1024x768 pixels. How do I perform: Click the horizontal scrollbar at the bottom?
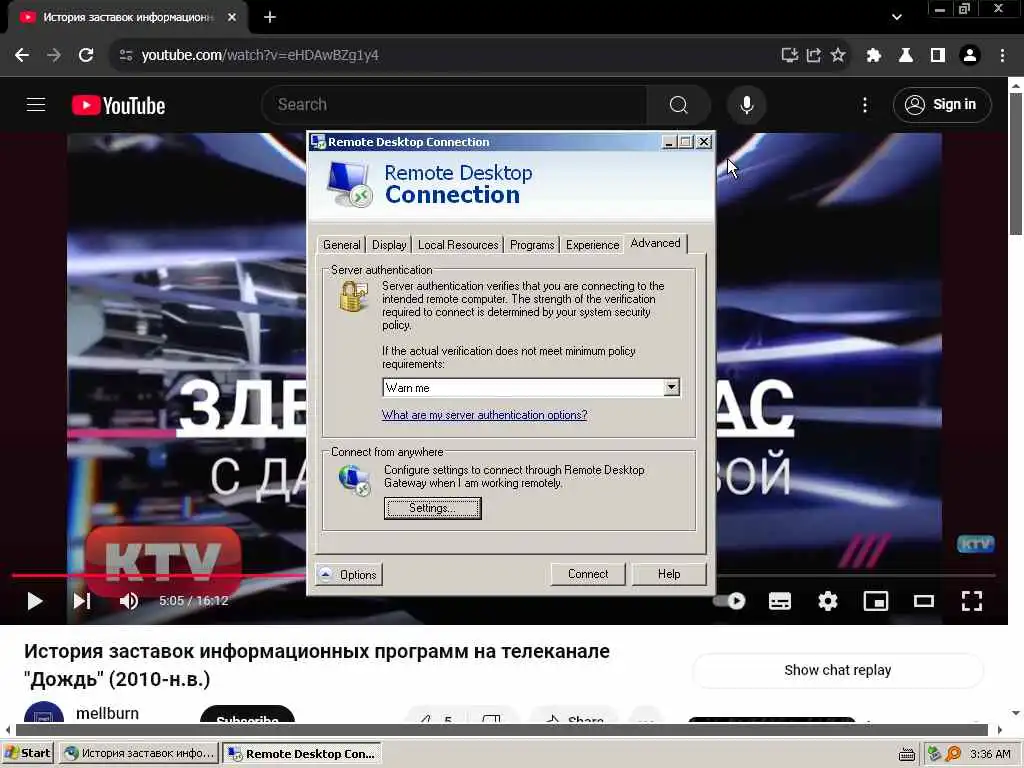[503, 729]
